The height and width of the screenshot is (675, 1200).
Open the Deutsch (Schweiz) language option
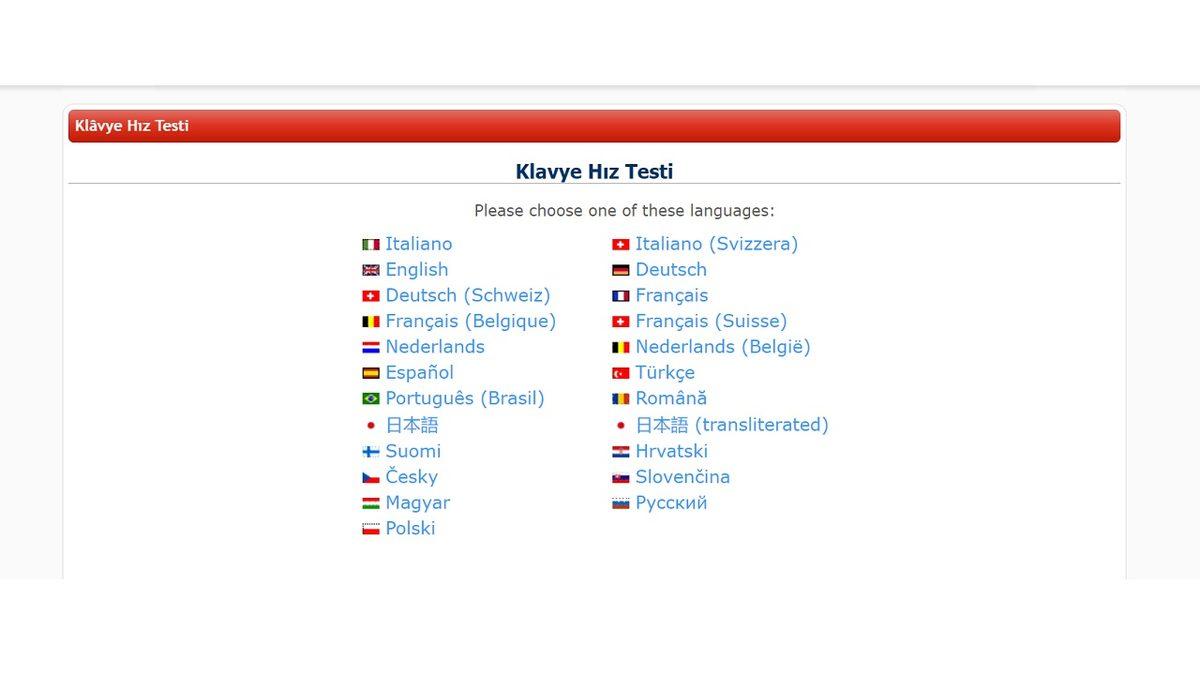466,296
